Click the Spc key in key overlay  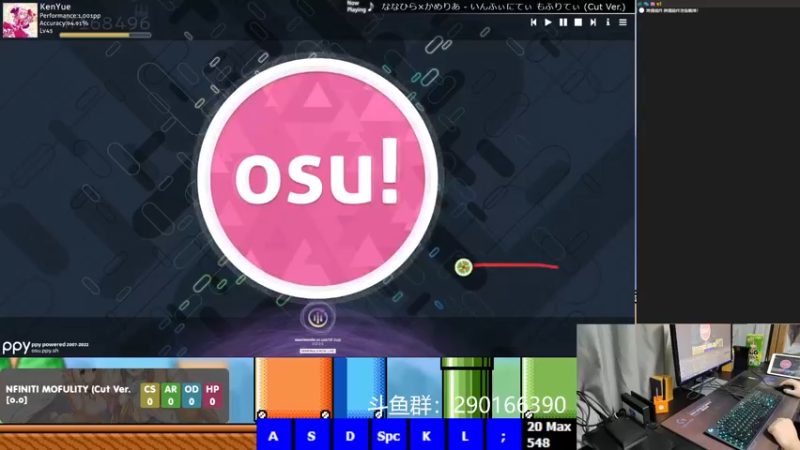388,436
